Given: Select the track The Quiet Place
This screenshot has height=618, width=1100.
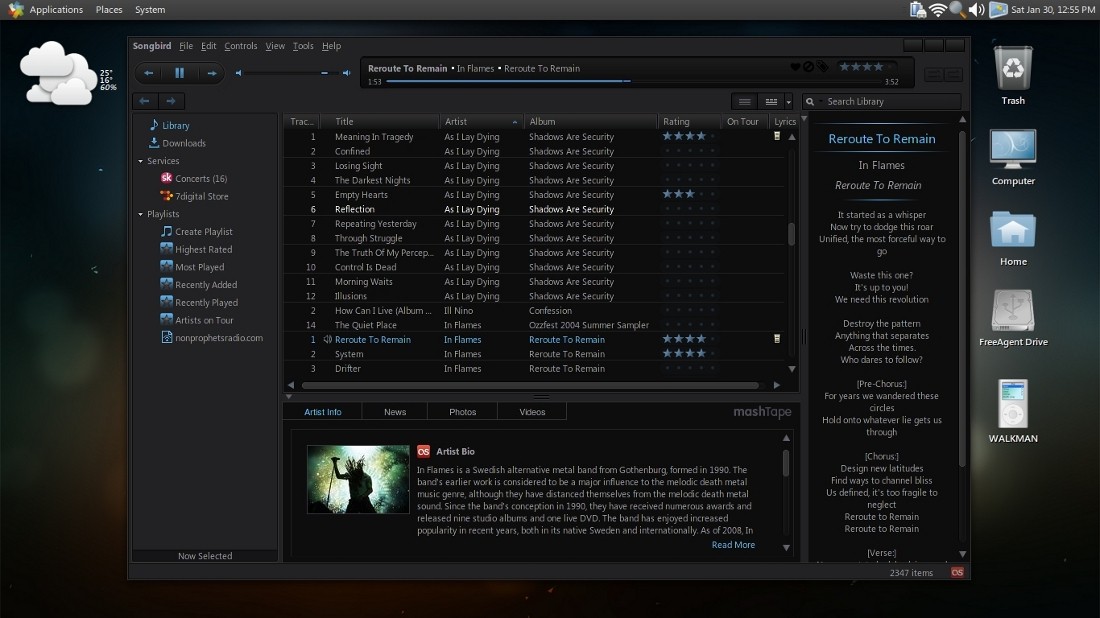Looking at the screenshot, I should tap(365, 325).
